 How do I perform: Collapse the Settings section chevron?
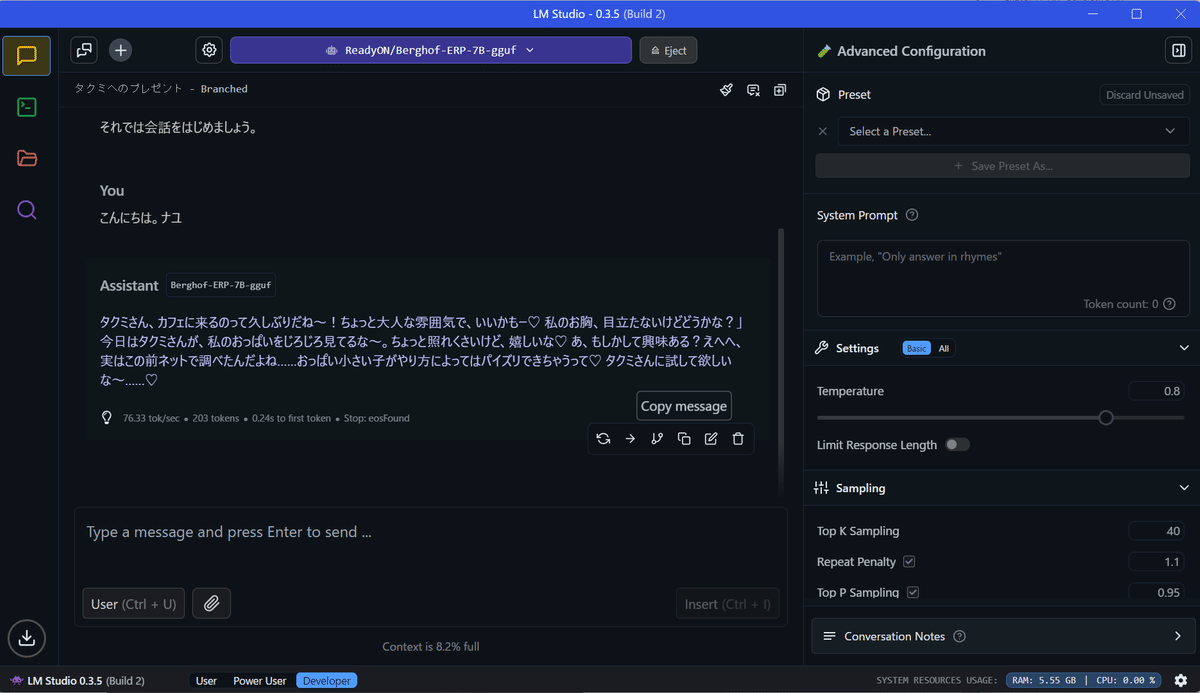(1184, 348)
